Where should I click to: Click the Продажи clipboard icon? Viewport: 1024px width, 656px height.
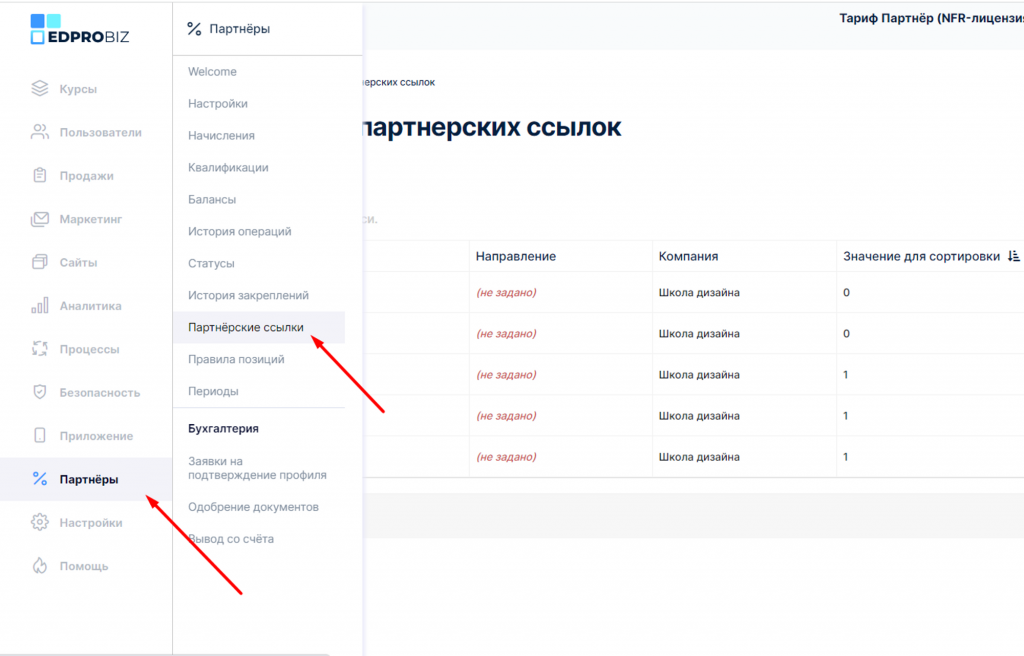pyautogui.click(x=40, y=175)
